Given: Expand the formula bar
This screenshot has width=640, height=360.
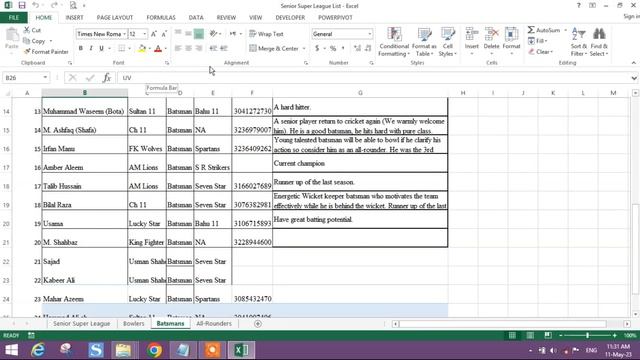Looking at the screenshot, I should click(634, 78).
